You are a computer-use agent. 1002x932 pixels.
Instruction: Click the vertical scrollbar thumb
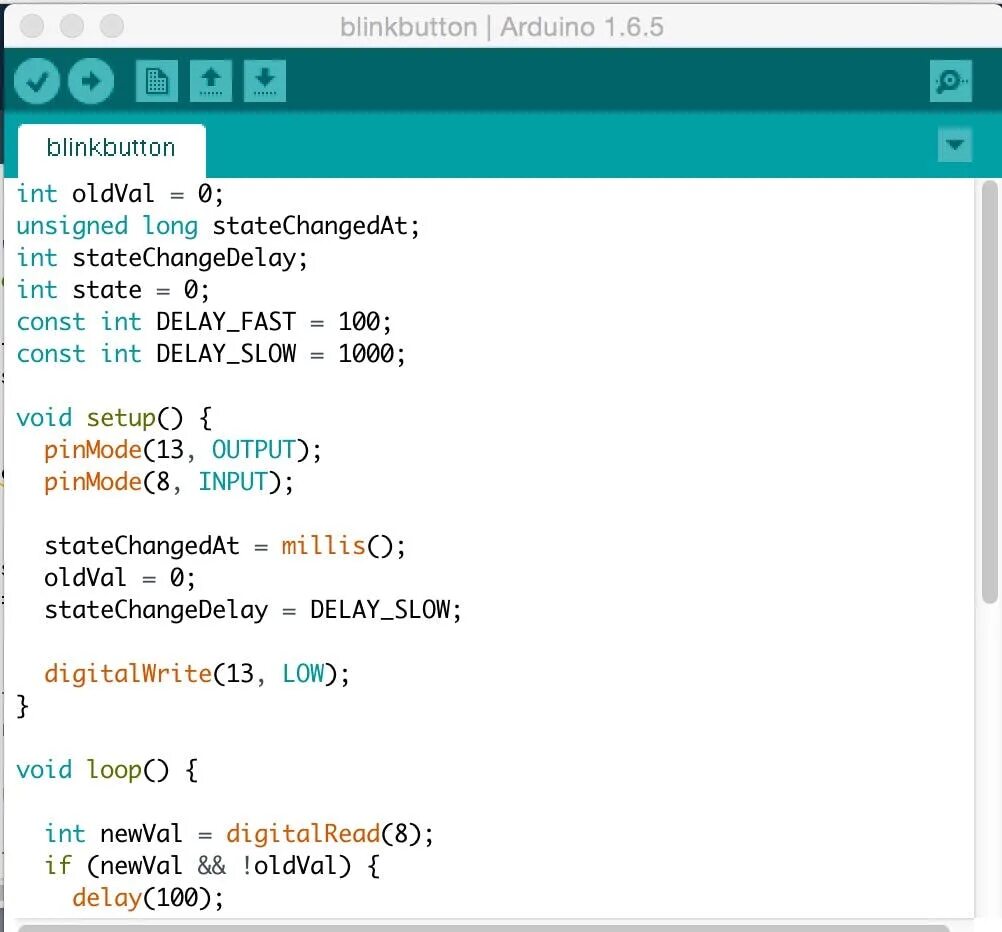click(x=989, y=392)
